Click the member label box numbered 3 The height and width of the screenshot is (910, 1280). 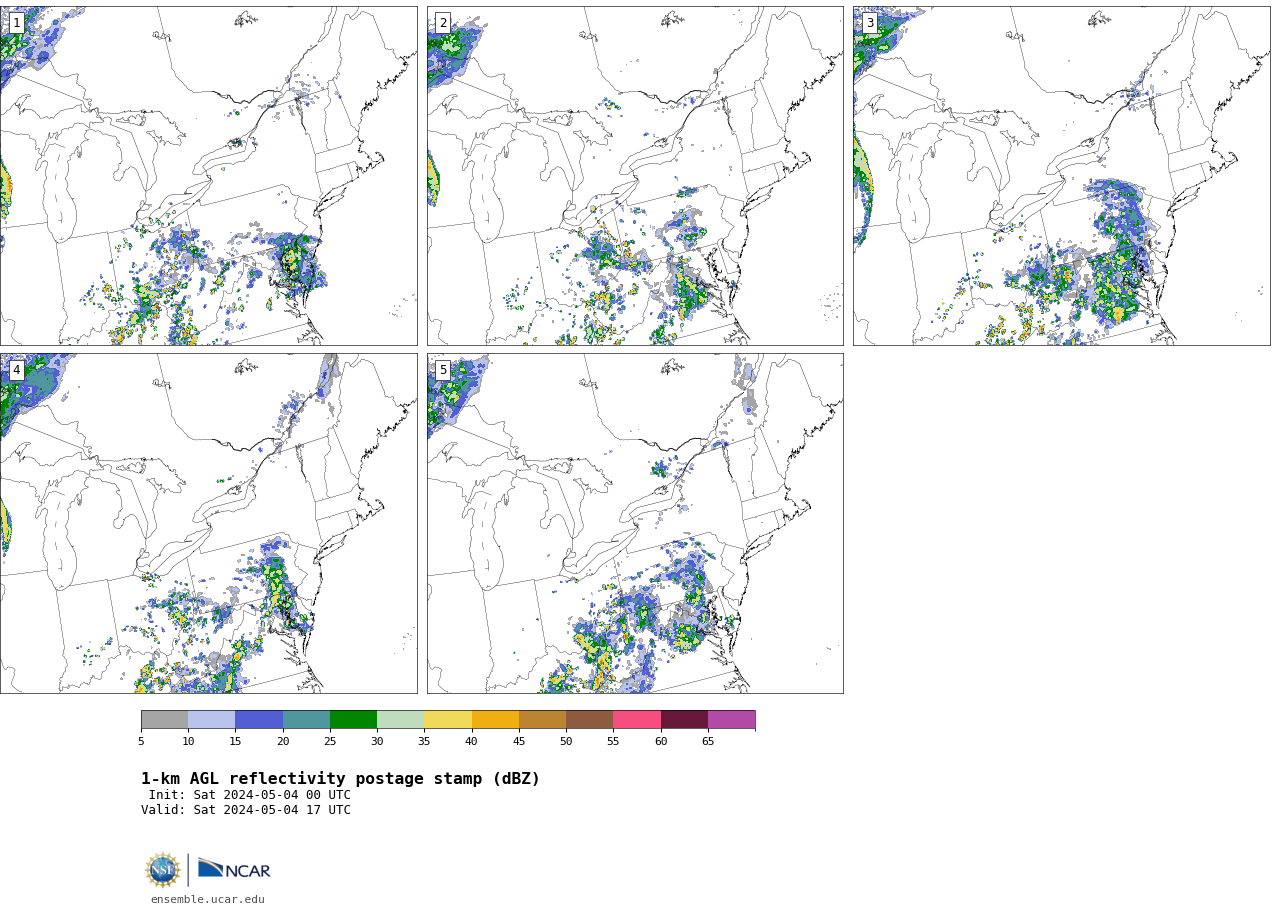(869, 23)
